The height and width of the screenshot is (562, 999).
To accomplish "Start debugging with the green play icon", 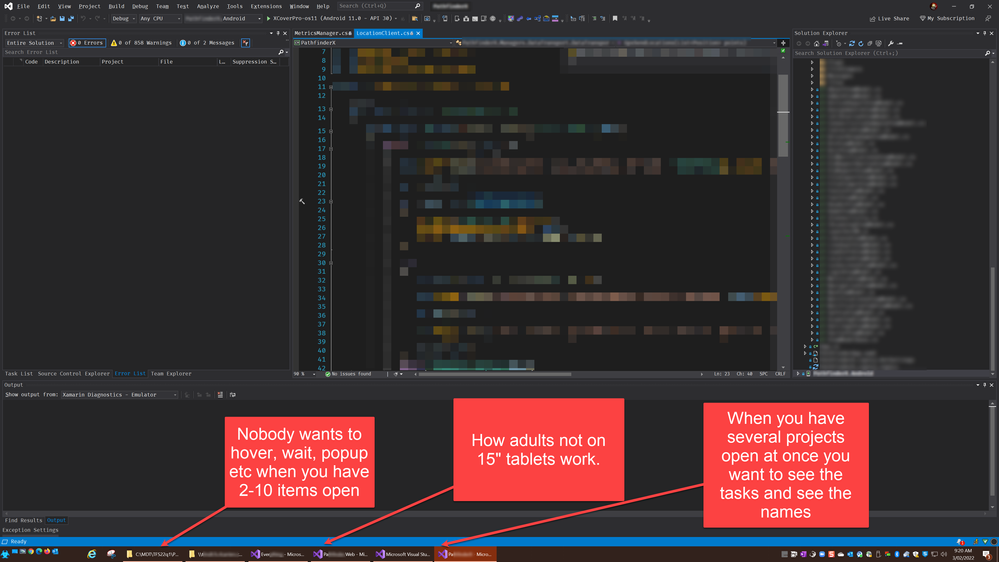I will click(269, 18).
